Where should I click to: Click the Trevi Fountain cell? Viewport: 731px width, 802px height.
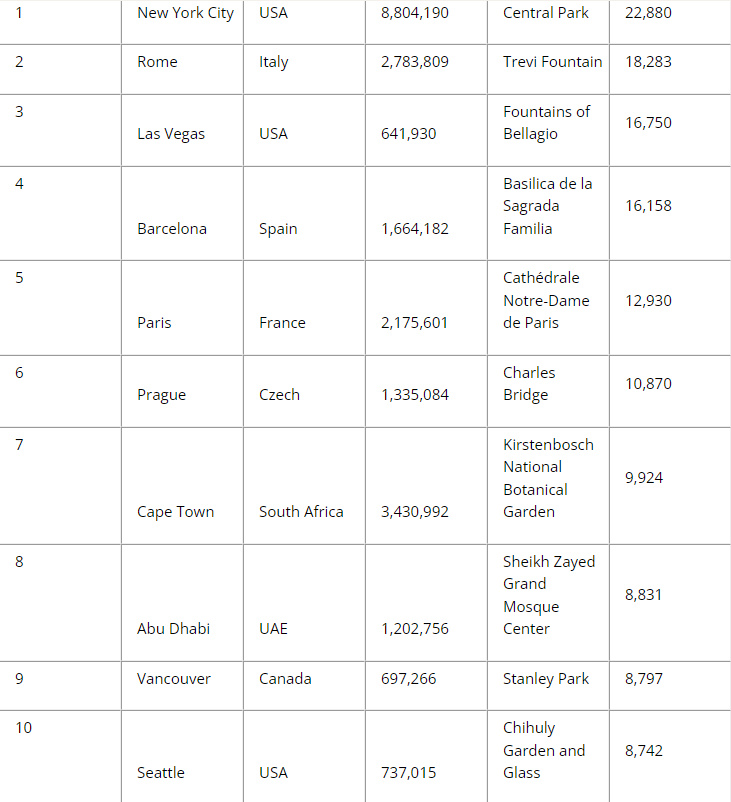pyautogui.click(x=552, y=62)
